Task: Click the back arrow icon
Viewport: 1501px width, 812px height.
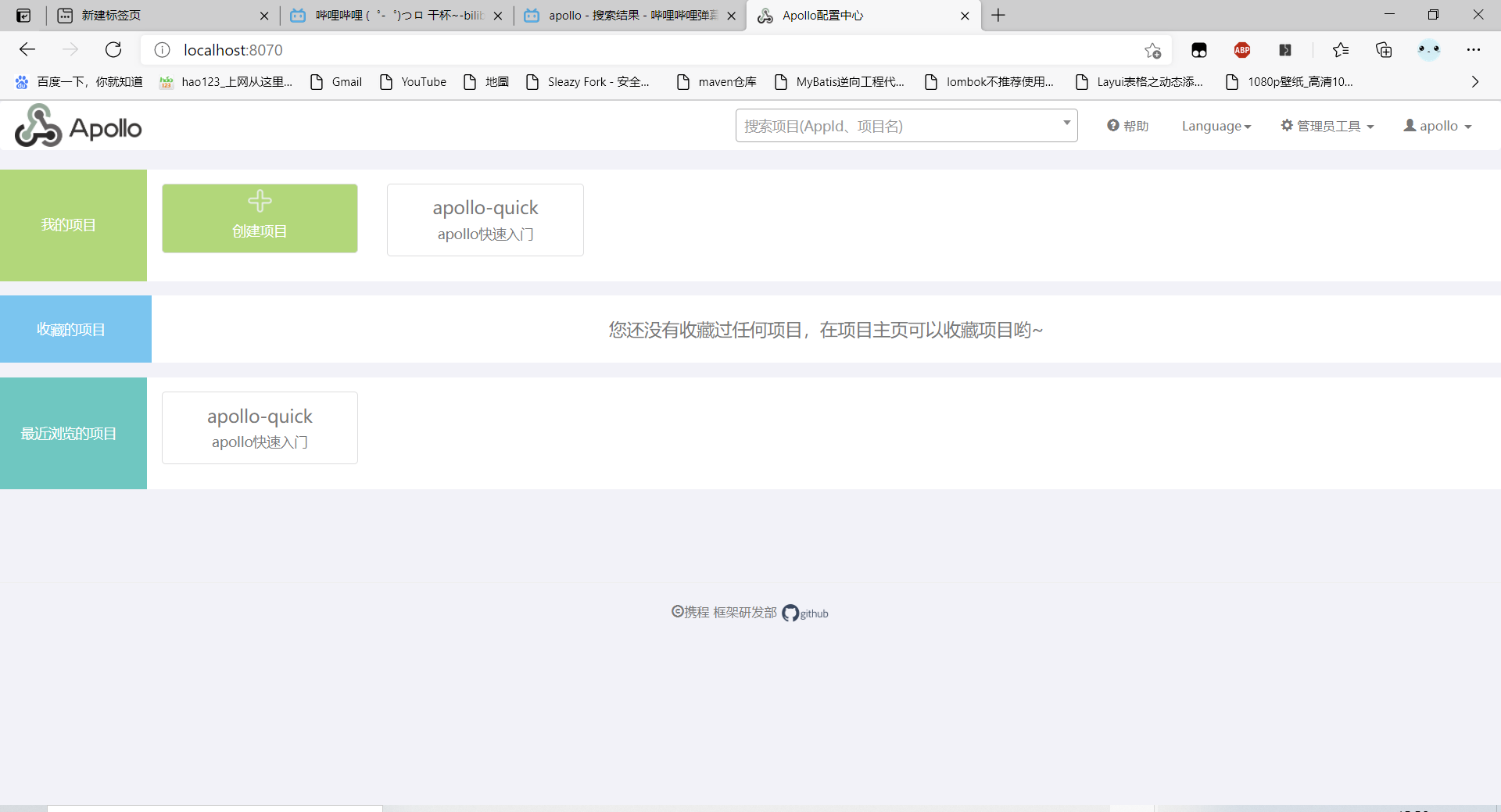Action: pyautogui.click(x=27, y=49)
